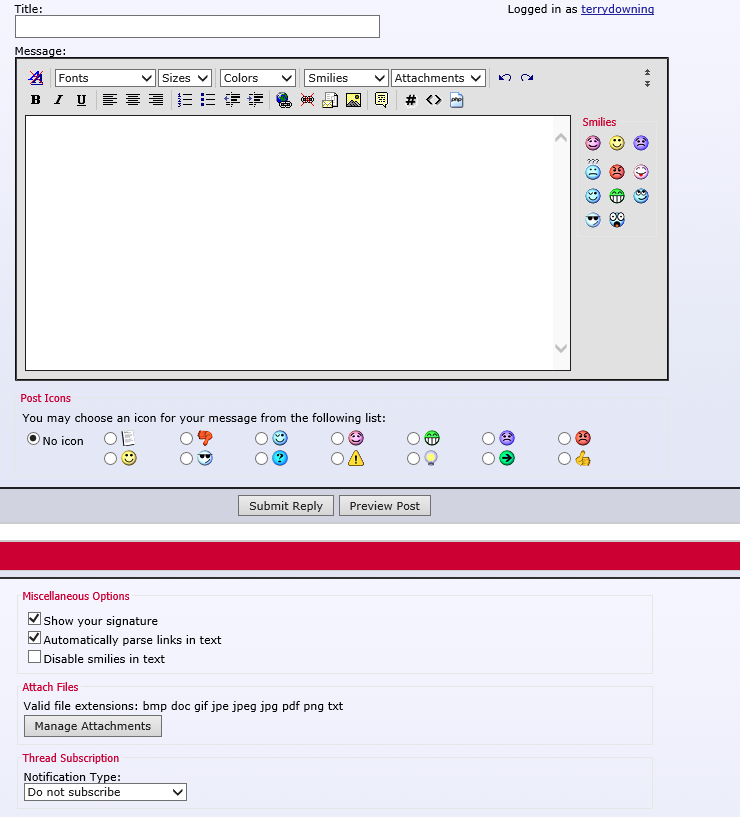
Task: Insert an email link
Action: 330,100
